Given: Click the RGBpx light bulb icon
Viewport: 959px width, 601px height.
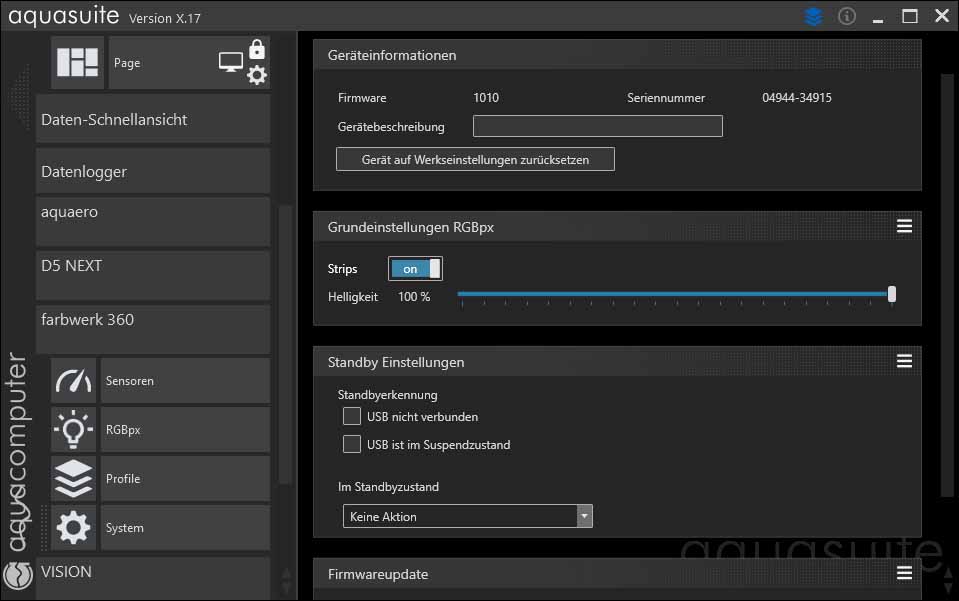Looking at the screenshot, I should coord(73,429).
